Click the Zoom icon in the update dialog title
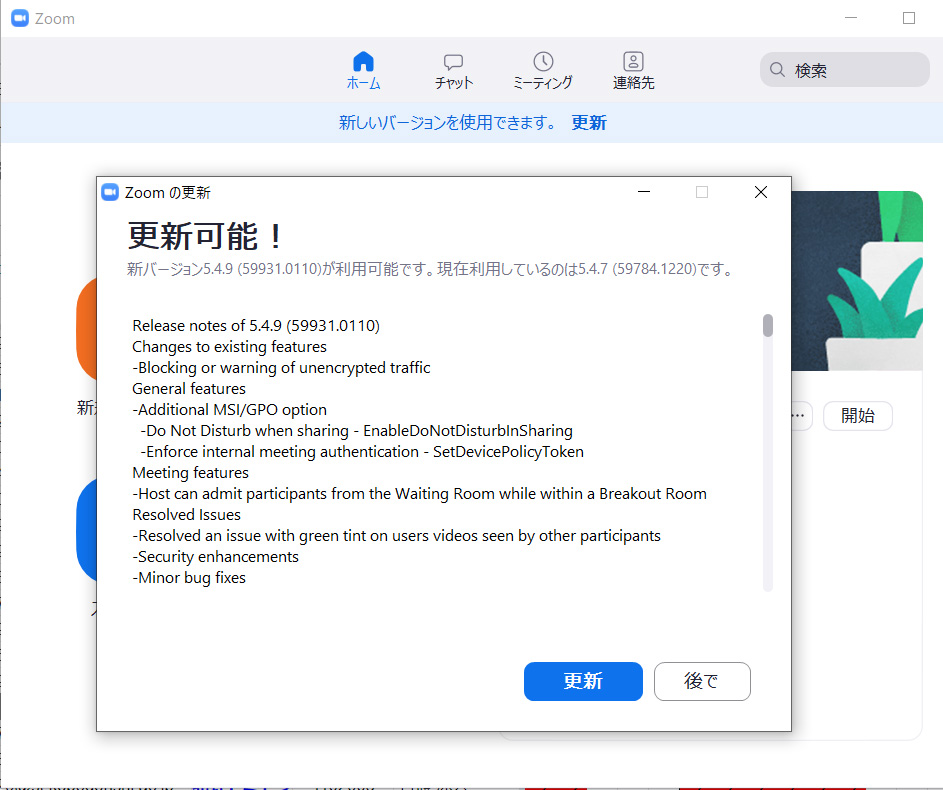943x790 pixels. [x=110, y=192]
